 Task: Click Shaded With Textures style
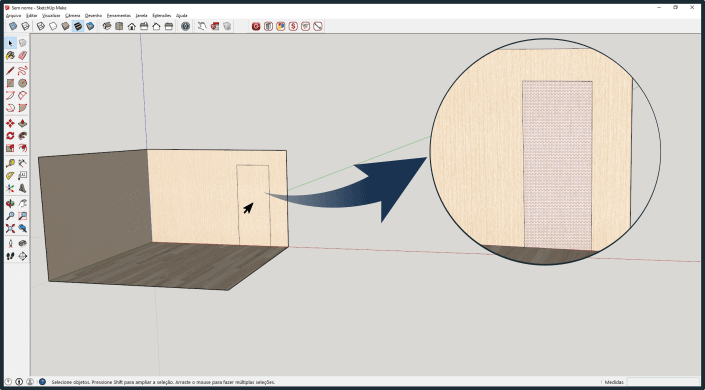(x=78, y=27)
